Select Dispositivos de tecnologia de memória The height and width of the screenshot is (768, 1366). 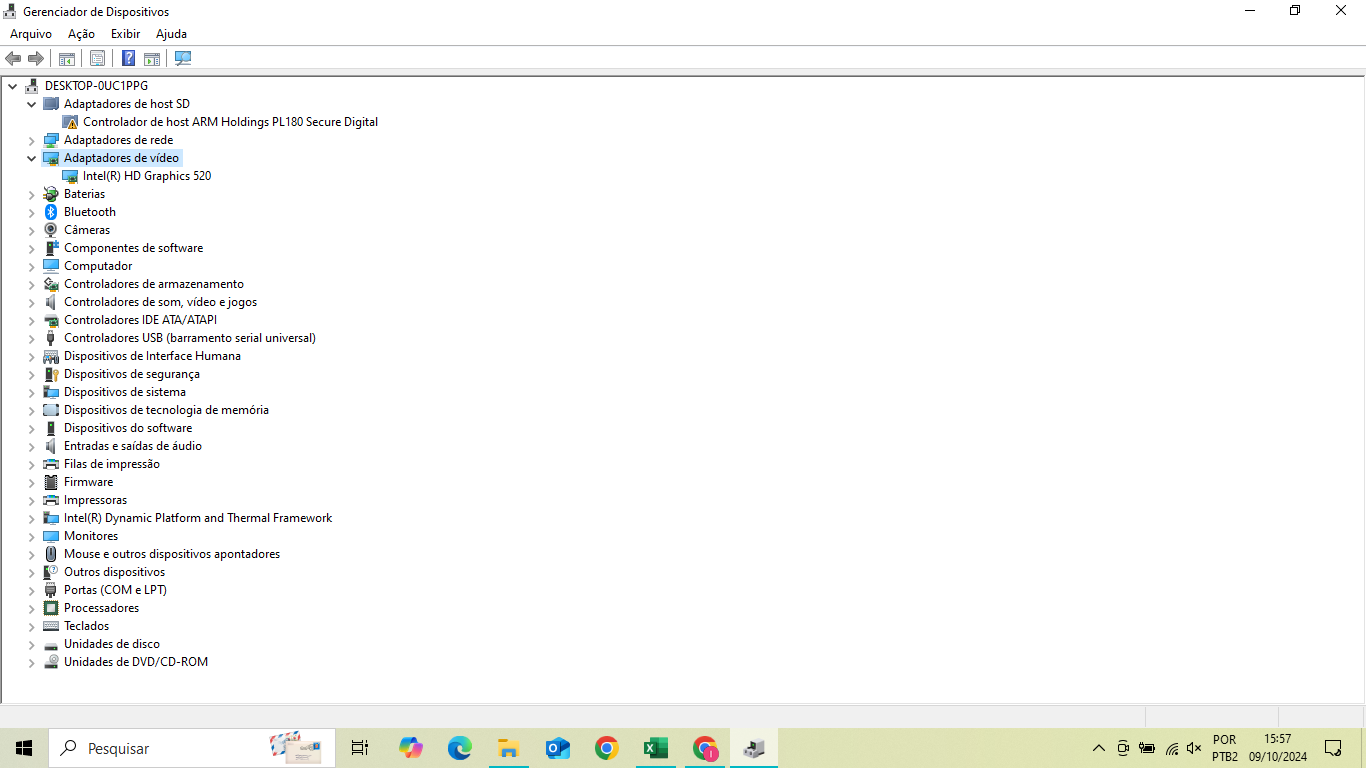[166, 410]
